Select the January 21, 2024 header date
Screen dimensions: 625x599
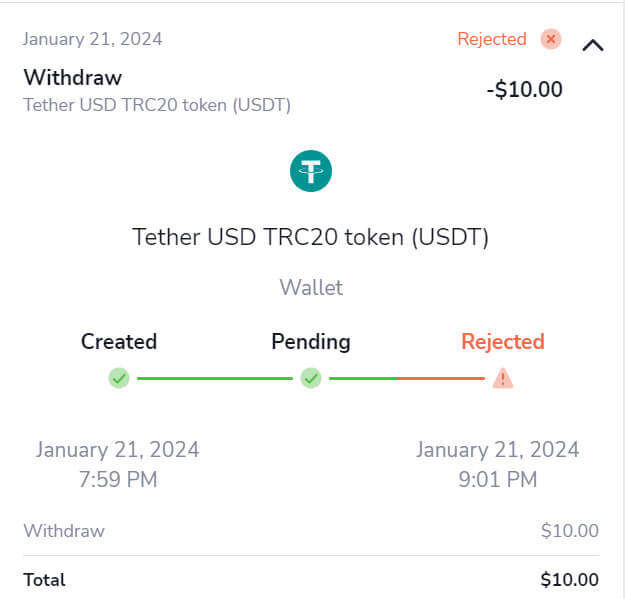pos(92,39)
